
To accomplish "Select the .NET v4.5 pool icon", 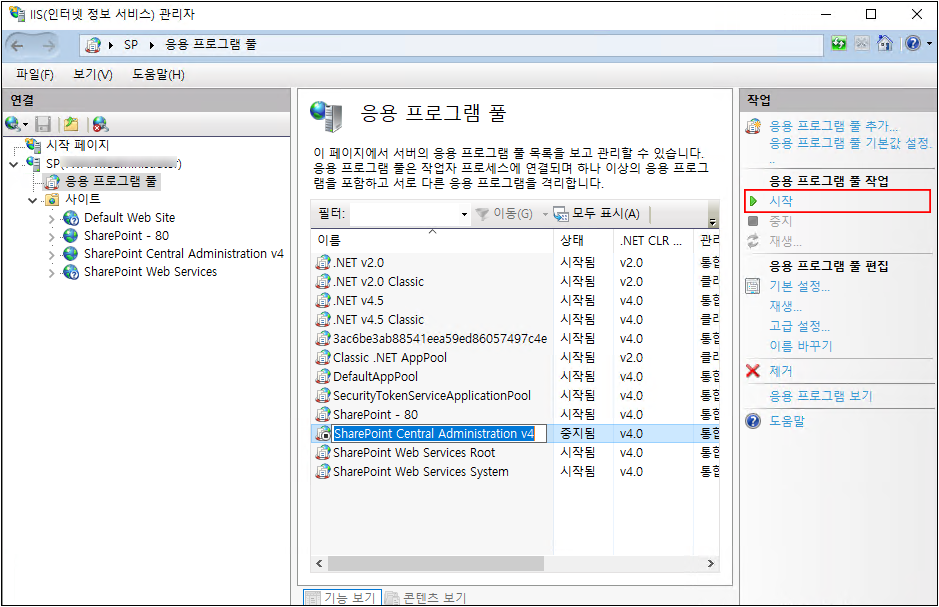I will (323, 301).
